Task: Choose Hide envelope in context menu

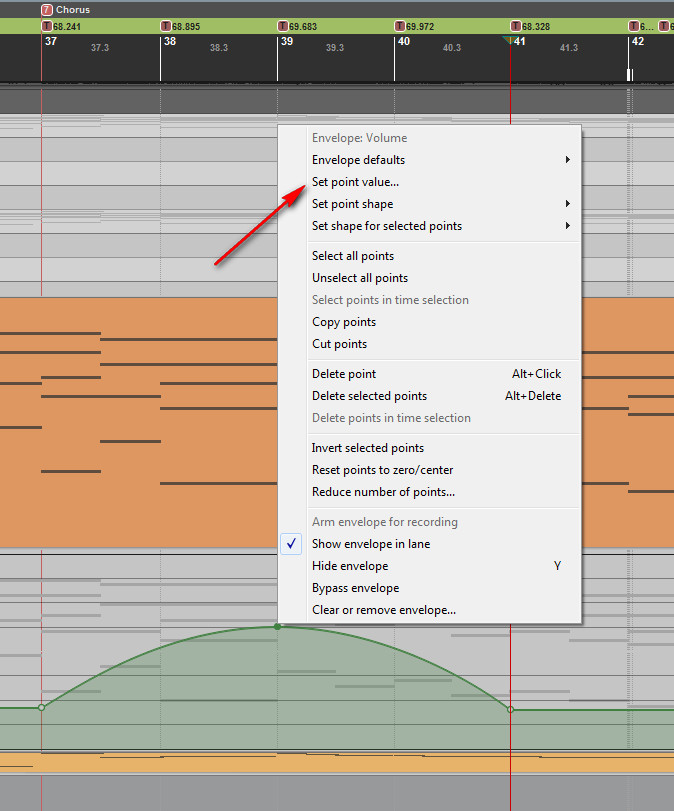Action: 350,566
